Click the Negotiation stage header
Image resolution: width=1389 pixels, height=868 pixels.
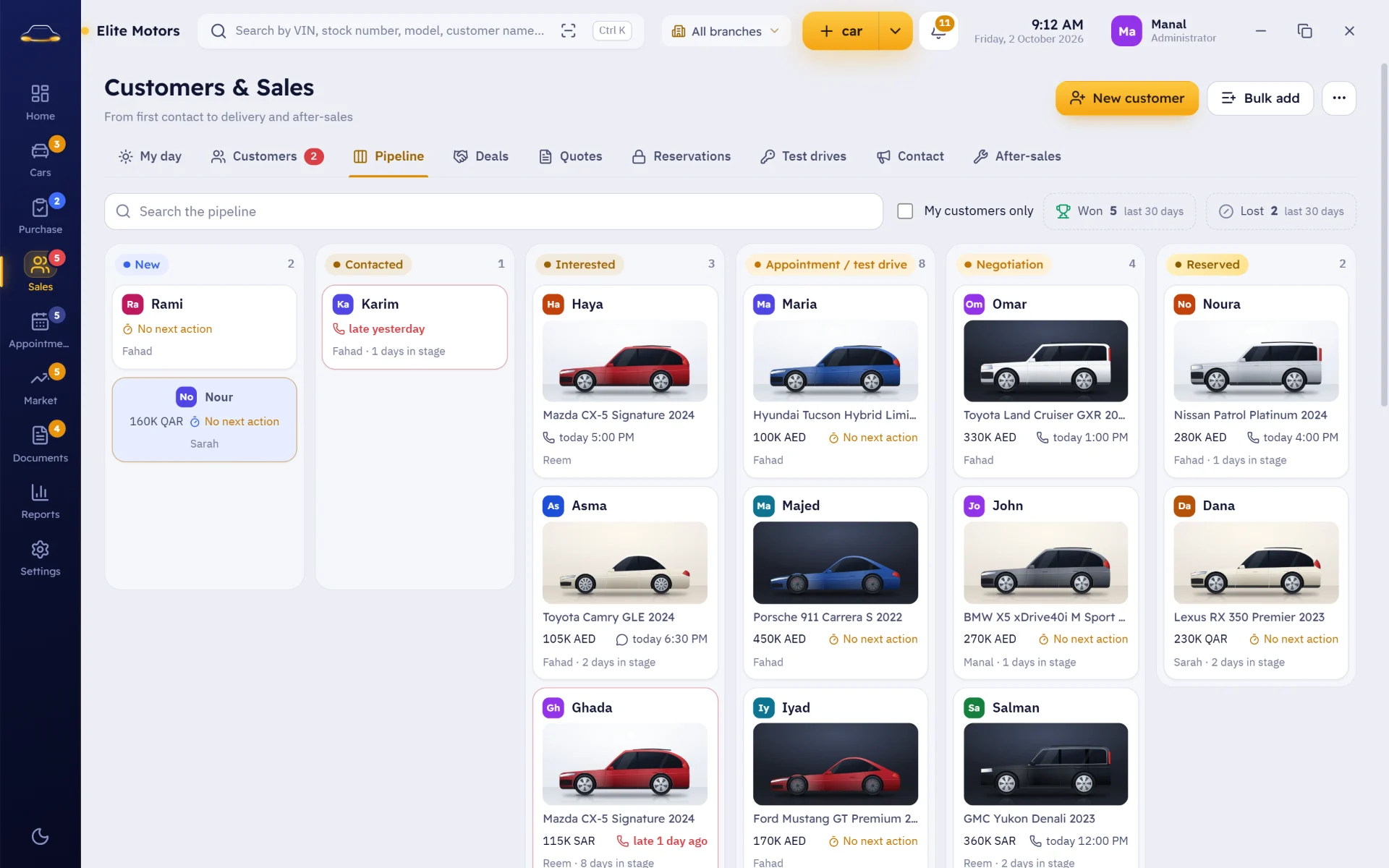point(1003,264)
